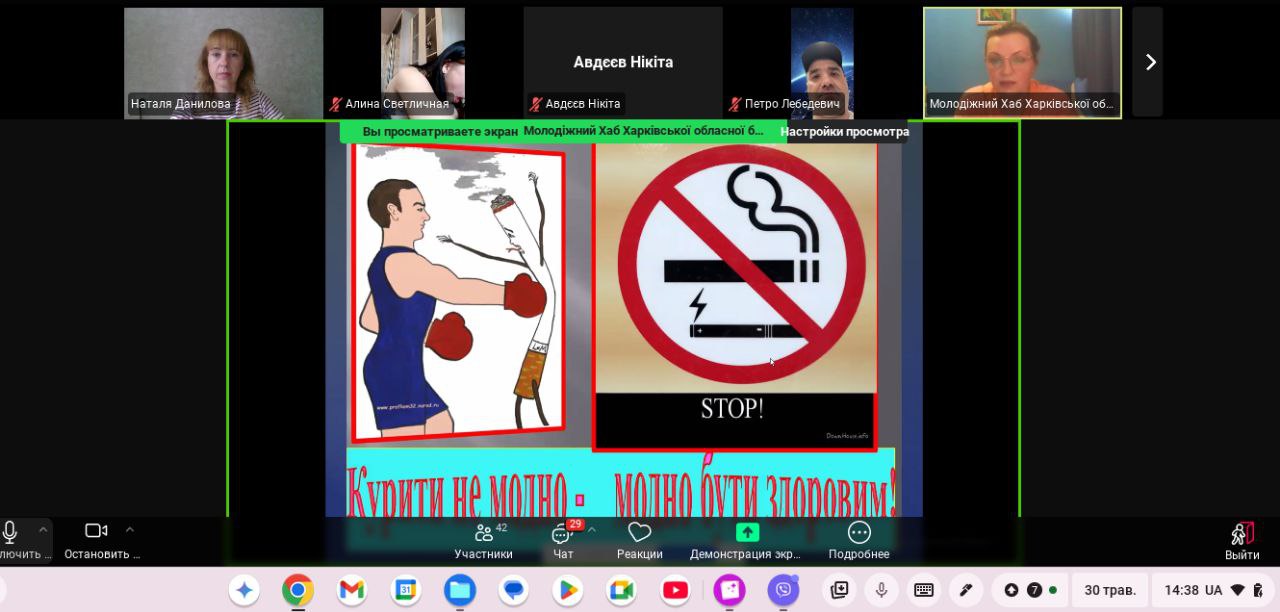Open the holding space tote icon
1280x612 pixels.
point(840,590)
